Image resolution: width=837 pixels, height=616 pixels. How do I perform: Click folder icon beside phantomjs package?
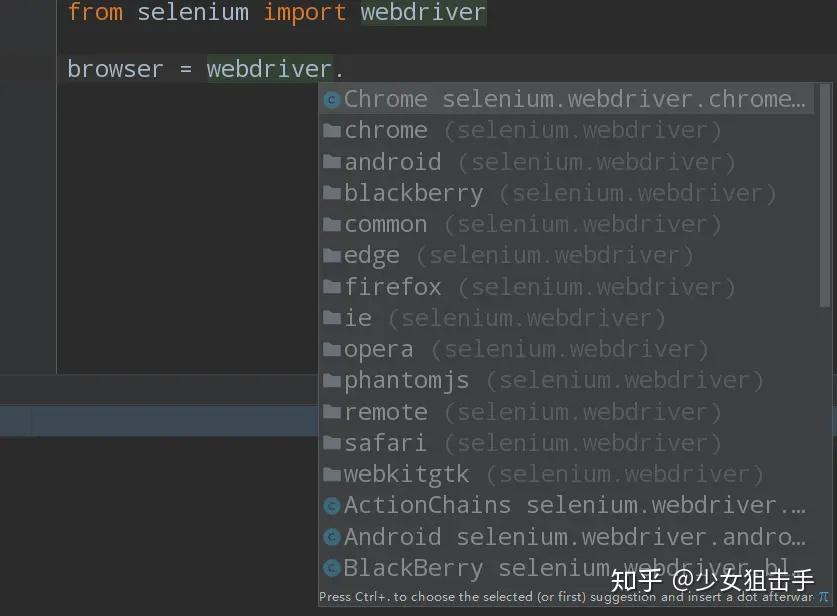point(332,381)
